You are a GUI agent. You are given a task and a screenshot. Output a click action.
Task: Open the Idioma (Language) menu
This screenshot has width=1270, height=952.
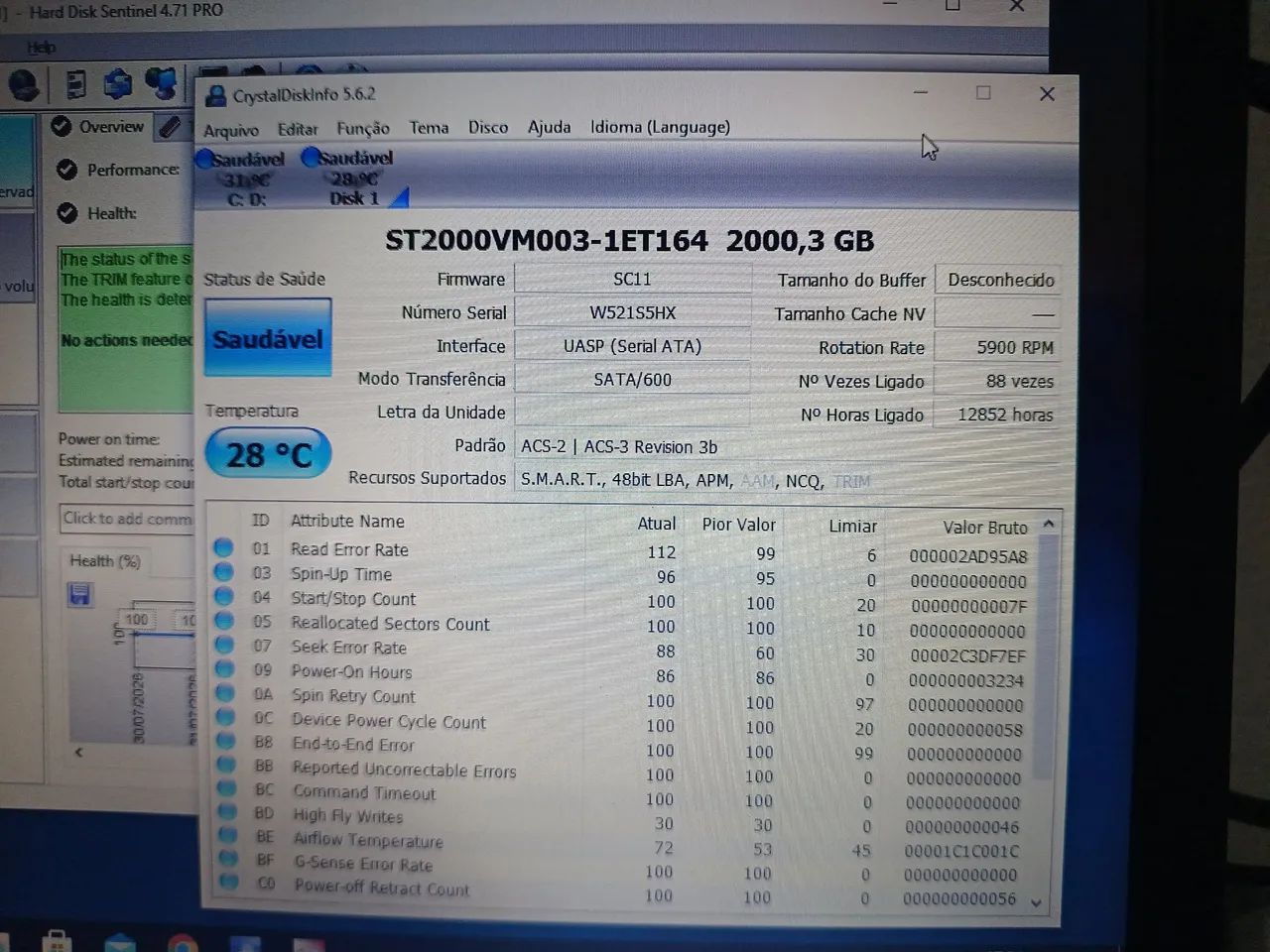click(x=660, y=127)
